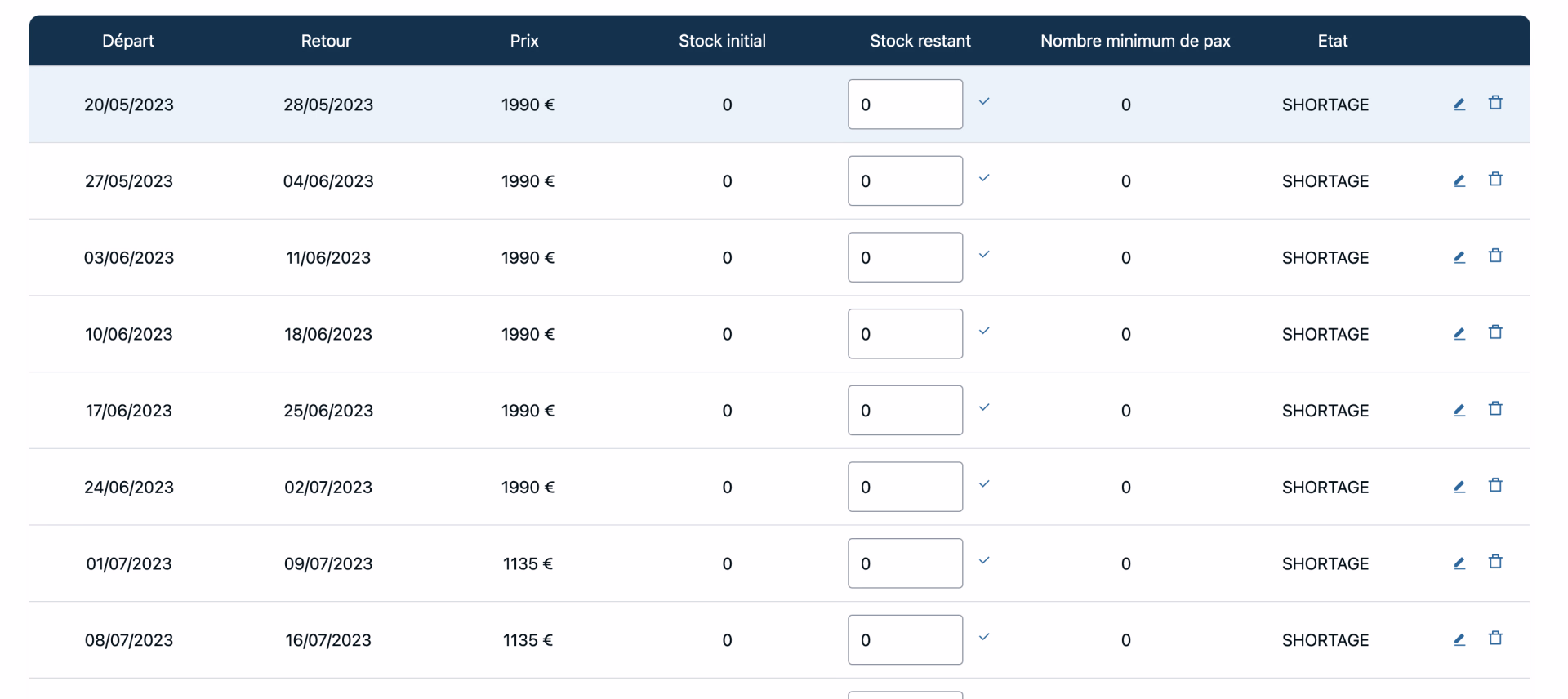The width and height of the screenshot is (1568, 699).
Task: Focus stock restant input for 10/06/2023
Action: [905, 333]
